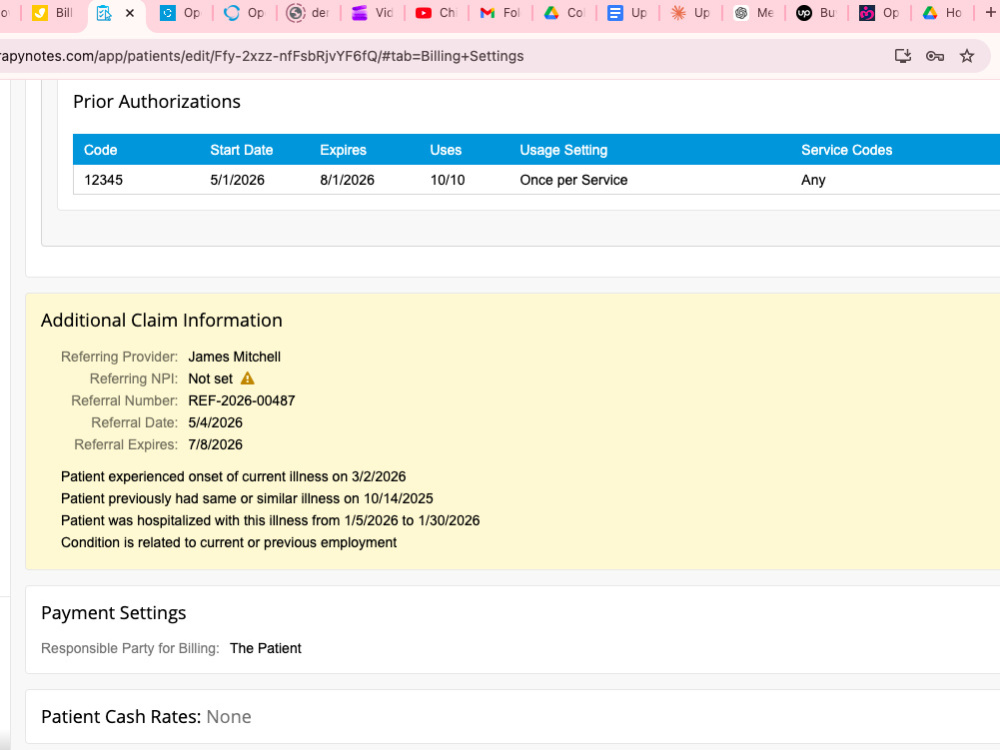The width and height of the screenshot is (1000, 750).
Task: Click 'Once per Service' usage cell
Action: 574,180
